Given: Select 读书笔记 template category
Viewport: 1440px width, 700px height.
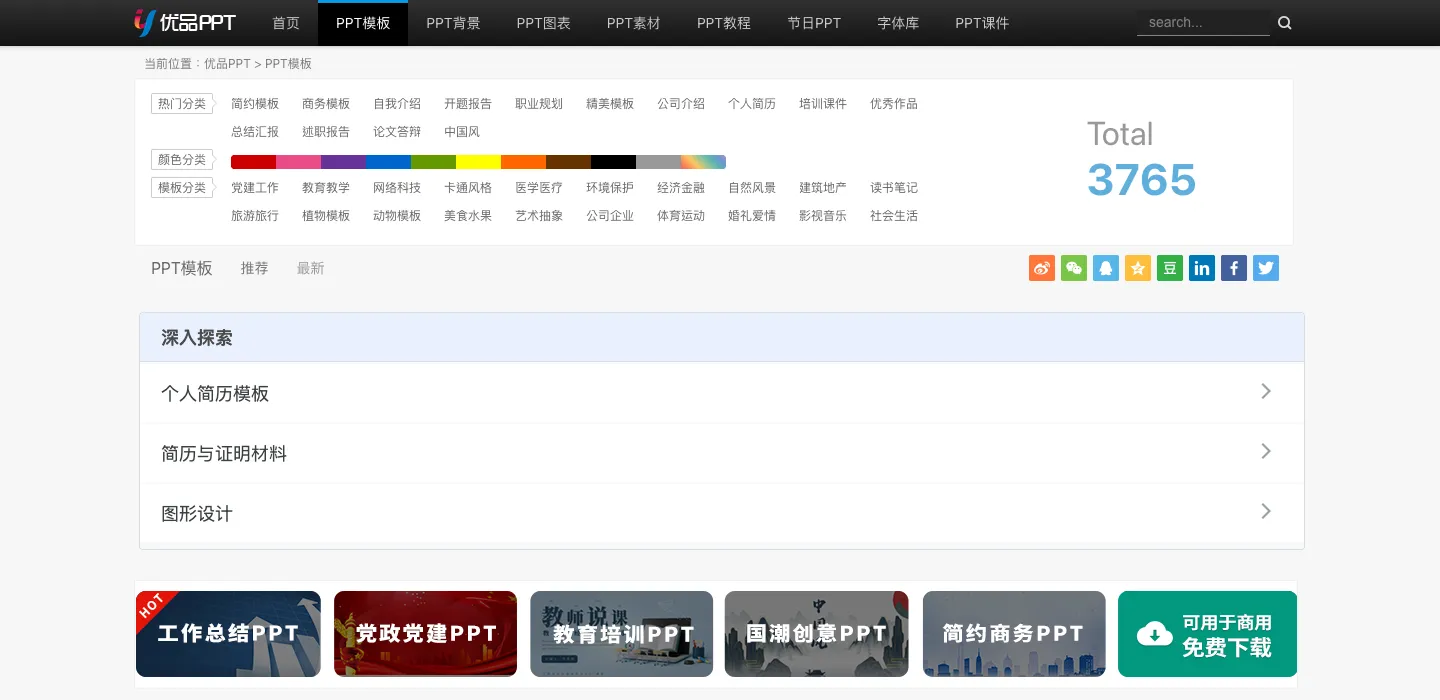Looking at the screenshot, I should [x=894, y=188].
